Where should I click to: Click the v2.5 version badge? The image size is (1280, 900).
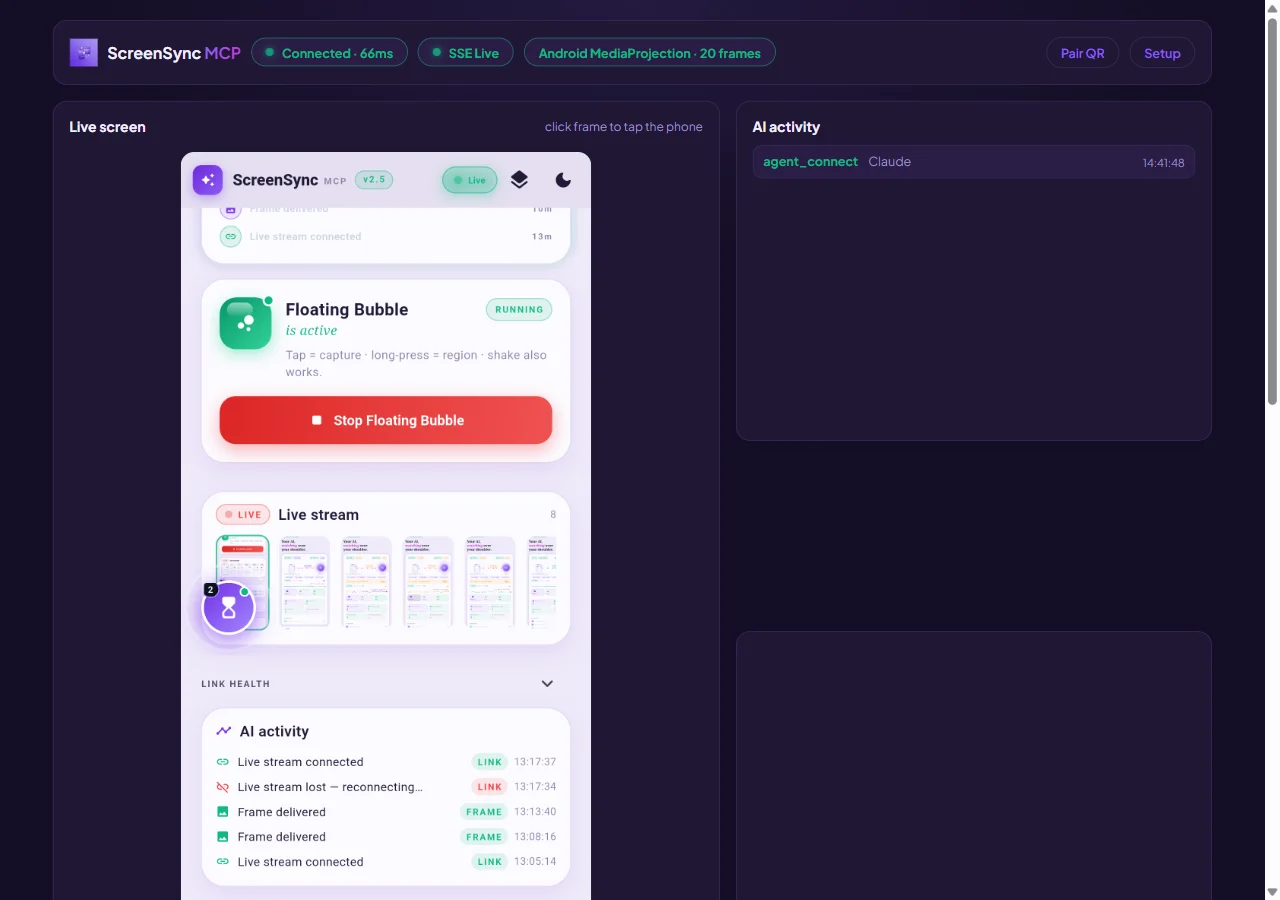374,180
